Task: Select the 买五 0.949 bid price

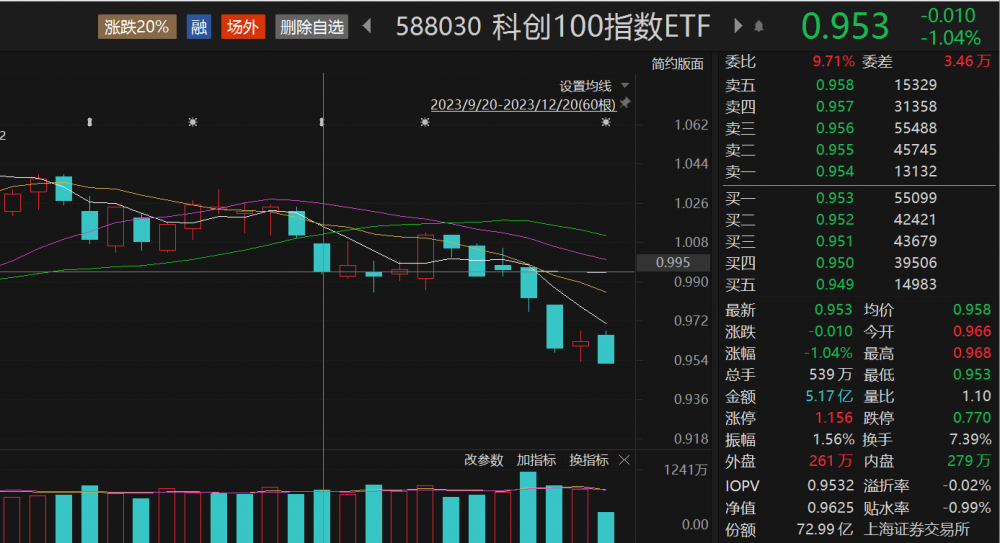Action: tap(835, 285)
